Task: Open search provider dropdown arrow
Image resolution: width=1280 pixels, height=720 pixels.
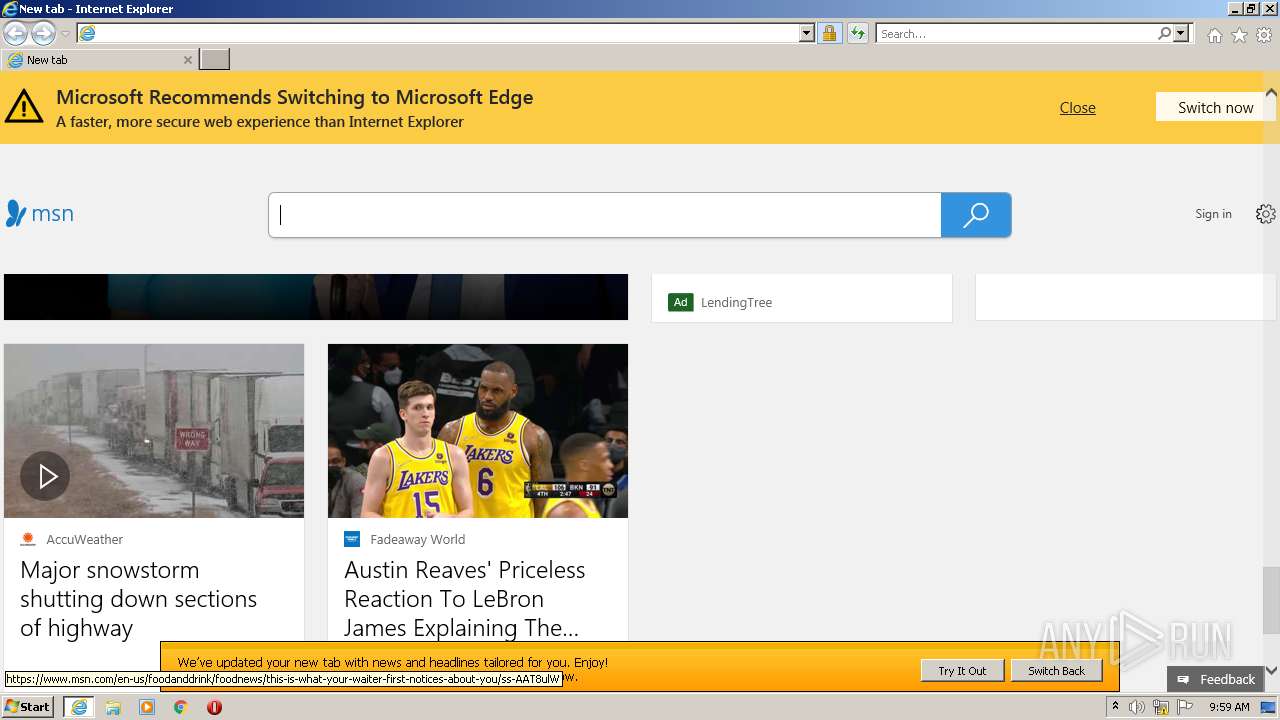Action: point(1181,33)
